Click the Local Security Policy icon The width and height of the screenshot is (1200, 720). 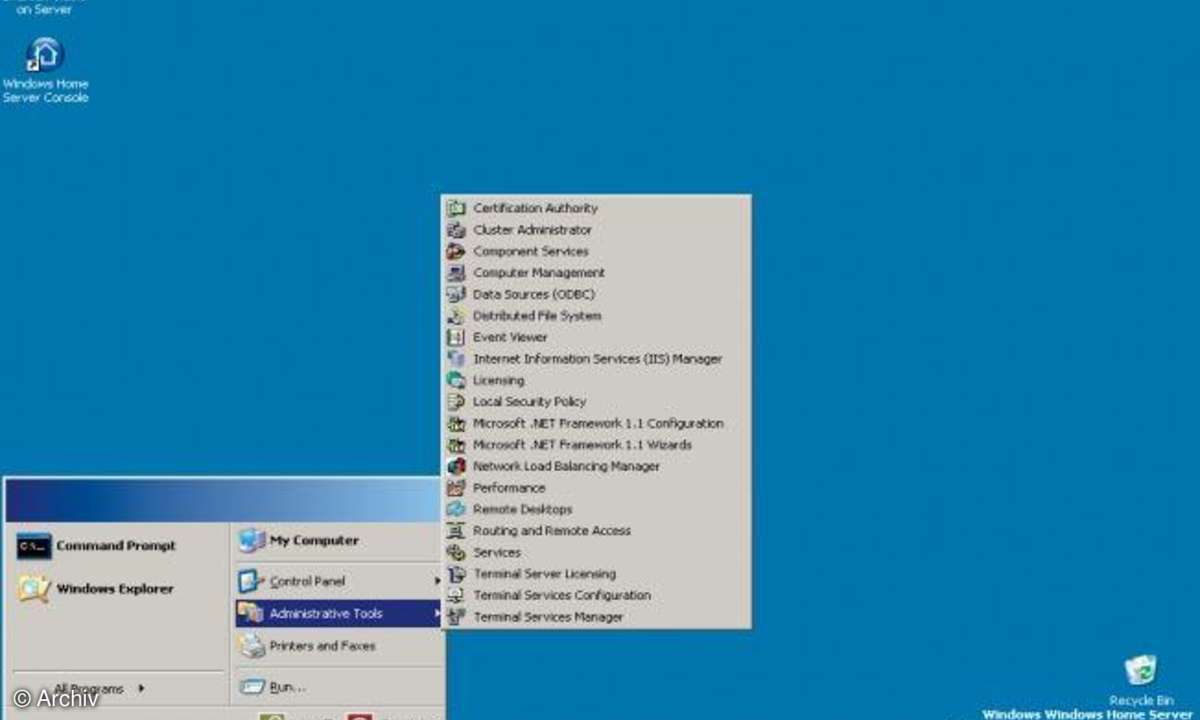click(456, 402)
